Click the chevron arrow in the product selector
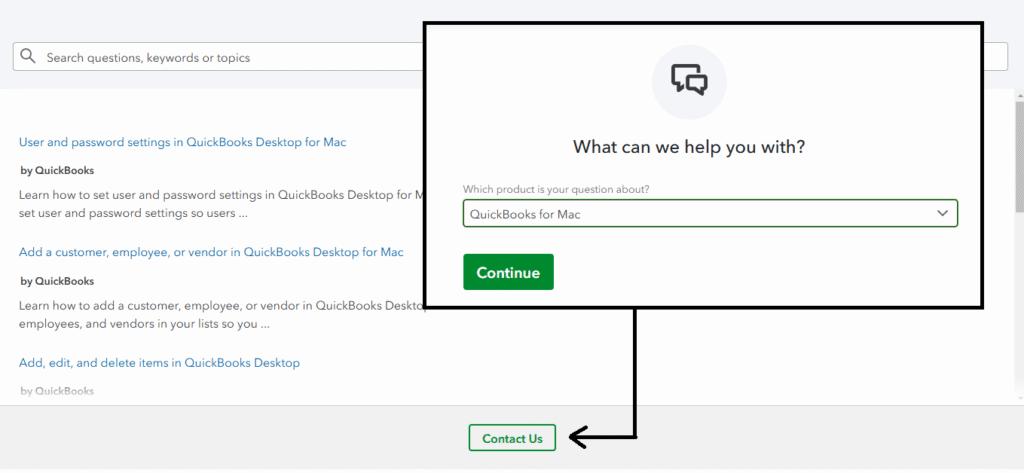This screenshot has width=1024, height=473. click(942, 213)
